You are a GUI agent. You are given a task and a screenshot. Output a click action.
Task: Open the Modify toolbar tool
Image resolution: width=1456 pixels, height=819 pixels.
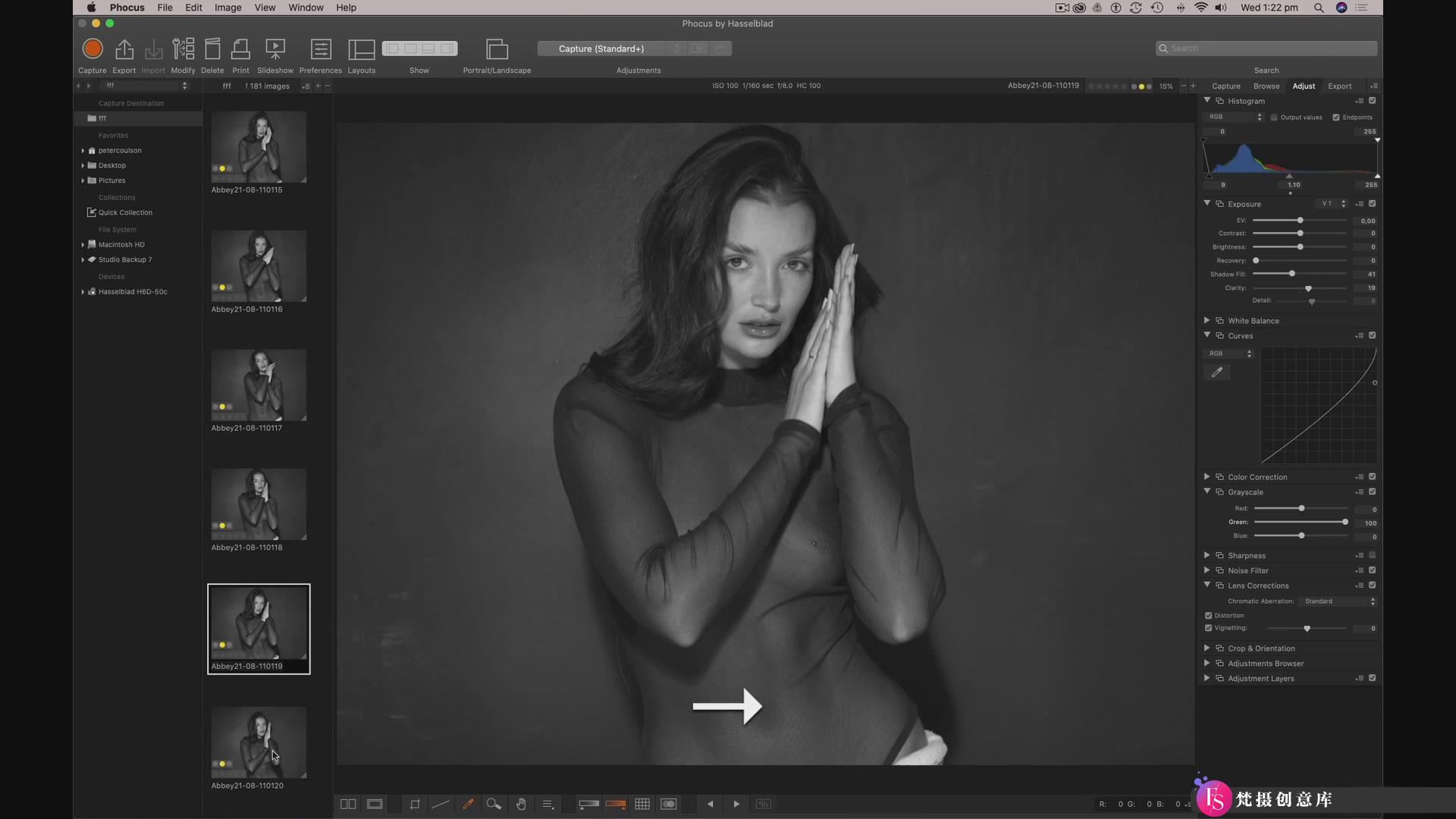click(x=183, y=49)
